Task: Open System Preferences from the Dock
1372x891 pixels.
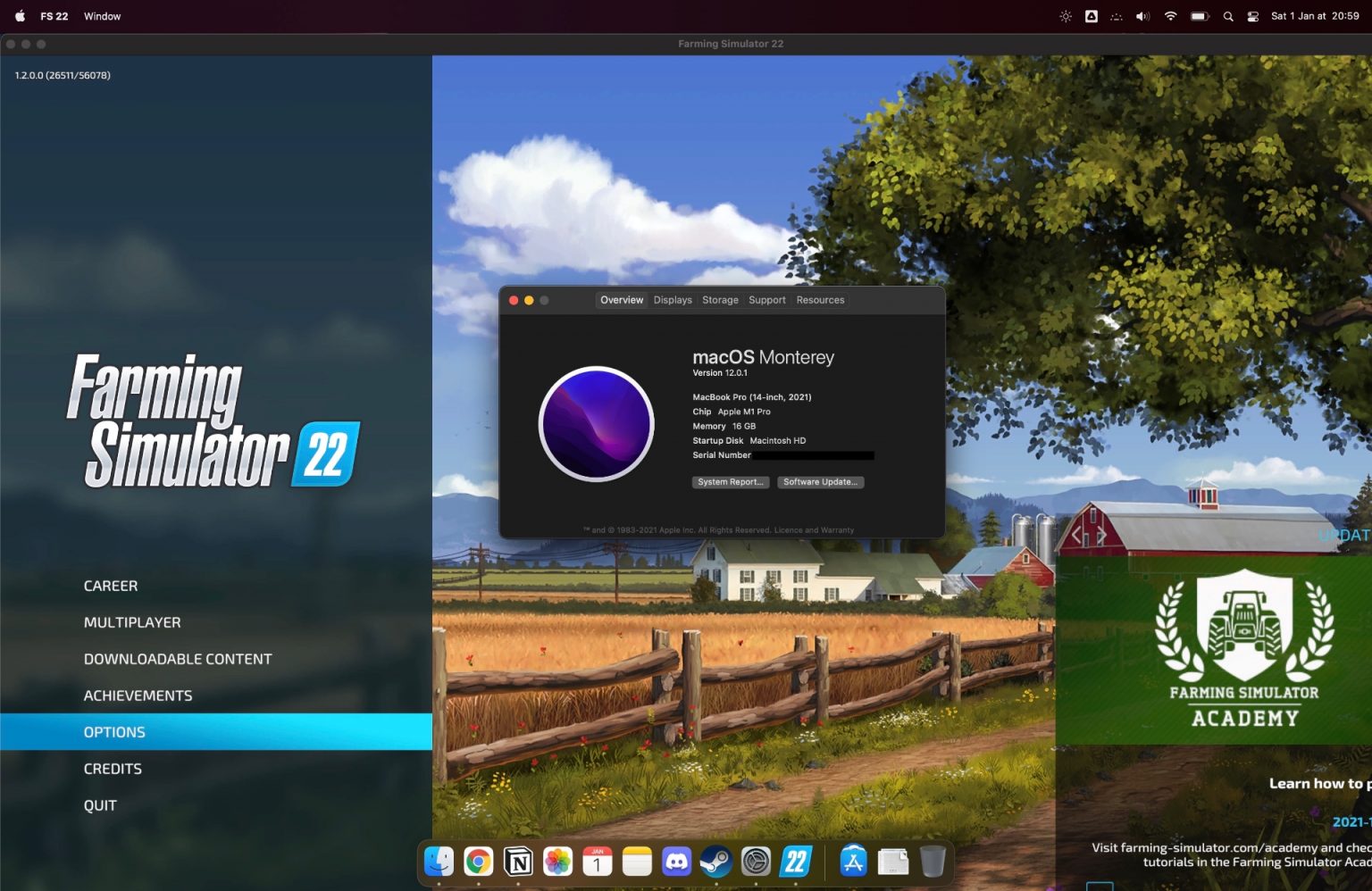Action: pos(756,861)
